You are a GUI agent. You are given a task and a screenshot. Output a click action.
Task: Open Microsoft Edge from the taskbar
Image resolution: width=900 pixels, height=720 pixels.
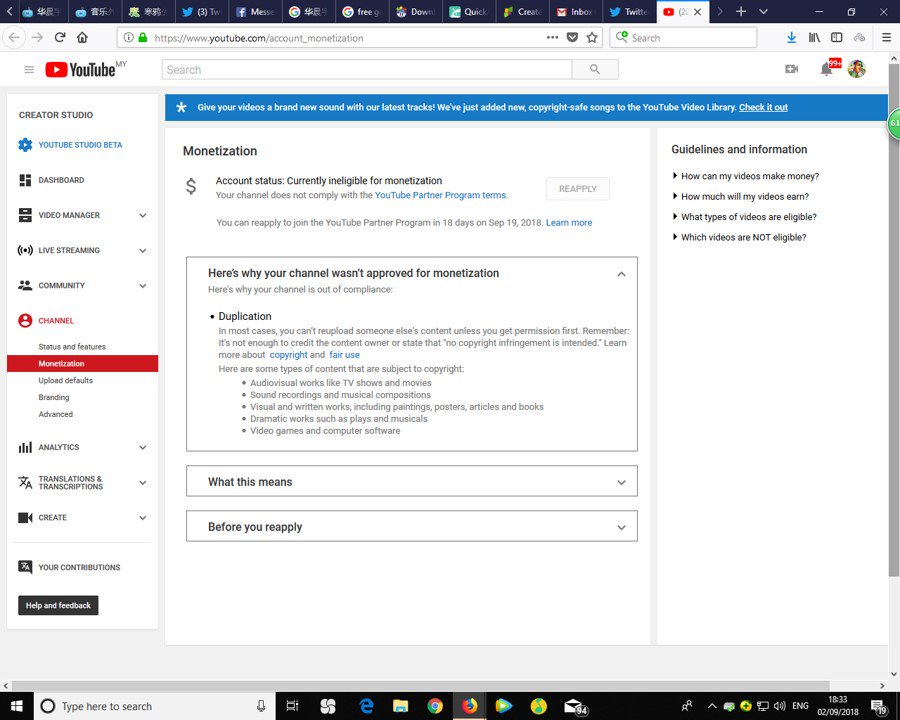366,706
